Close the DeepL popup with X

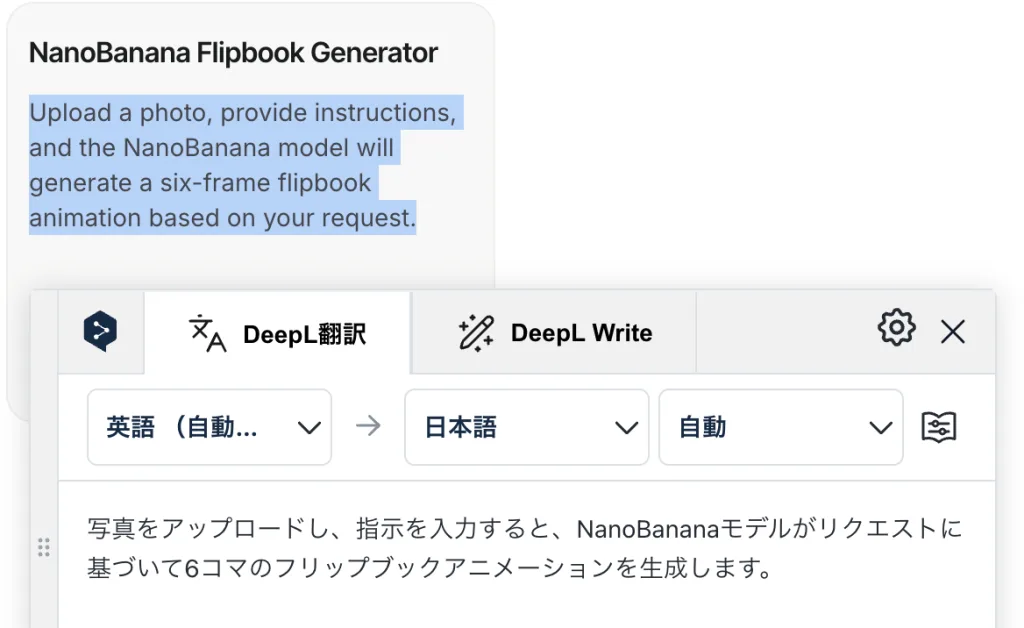click(953, 332)
